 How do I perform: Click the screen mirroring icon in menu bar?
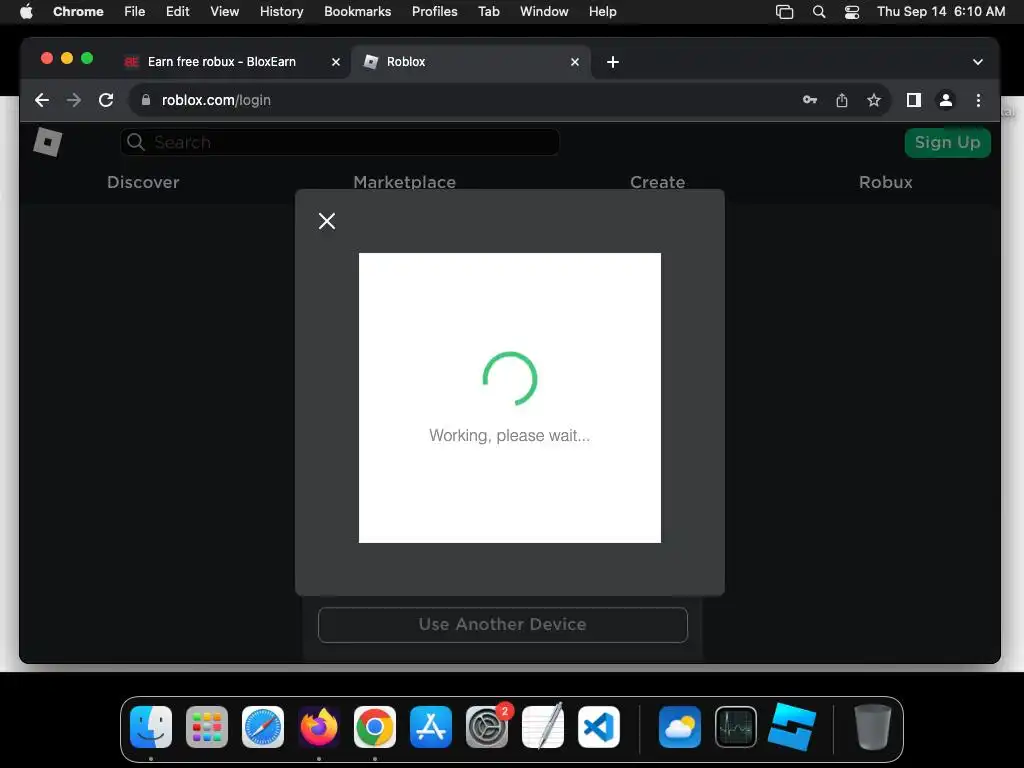coord(784,12)
